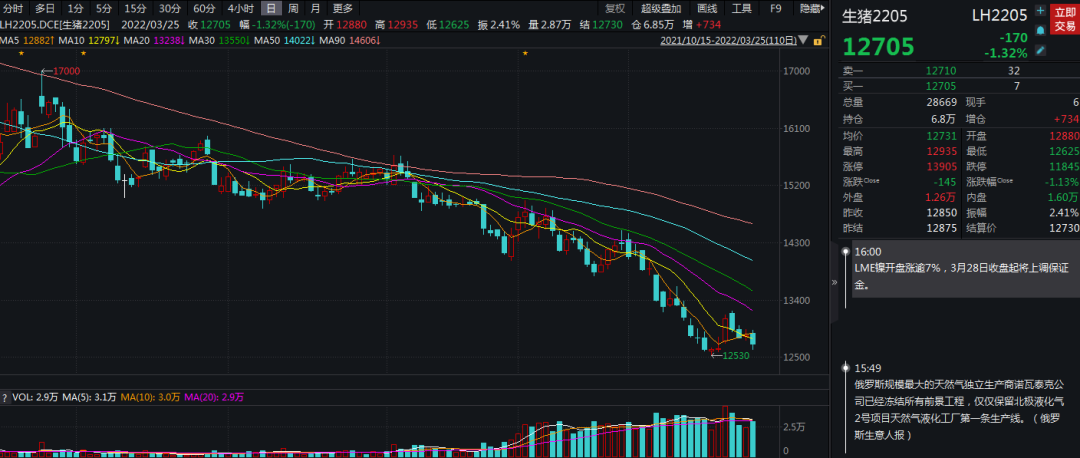Click the VOL: 2.9万 volume label
Image resolution: width=1080 pixels, height=458 pixels.
(x=36, y=397)
